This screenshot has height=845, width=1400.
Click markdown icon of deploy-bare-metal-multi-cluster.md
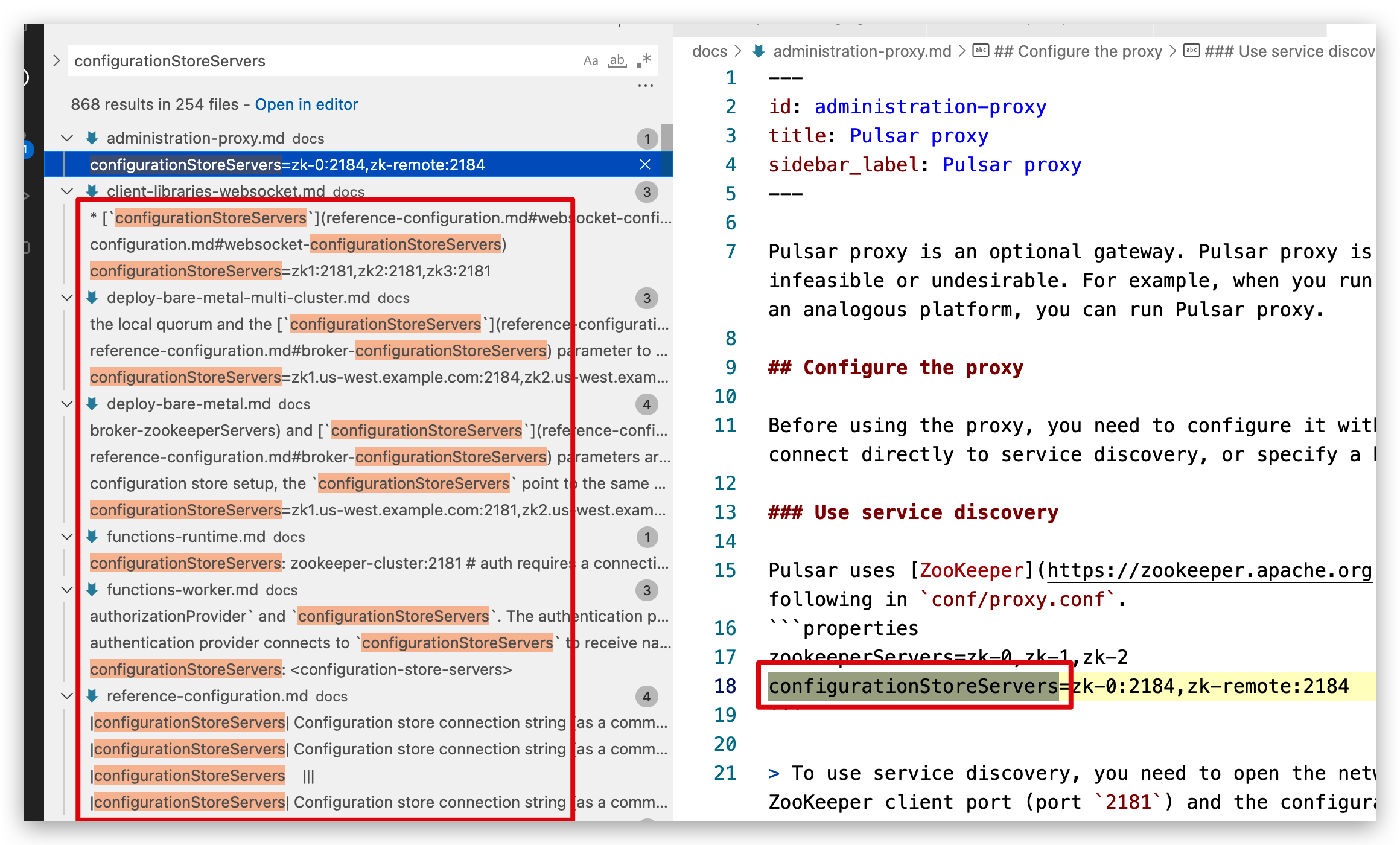tap(92, 298)
